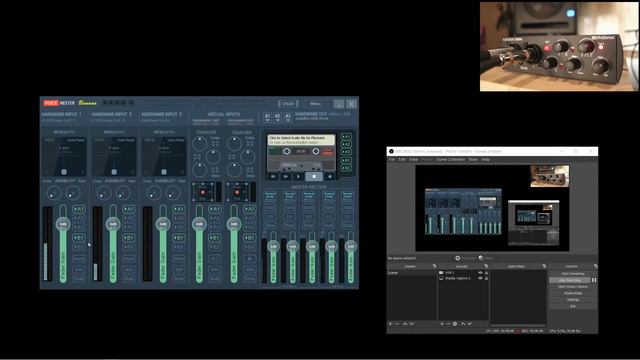Open the OBS Edit menu
This screenshot has width=640, height=360.
(402, 160)
